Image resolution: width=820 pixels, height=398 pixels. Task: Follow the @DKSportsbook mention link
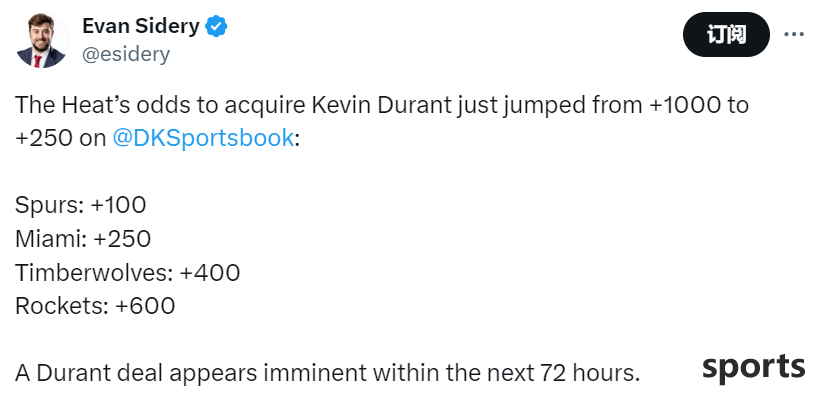[x=203, y=139]
